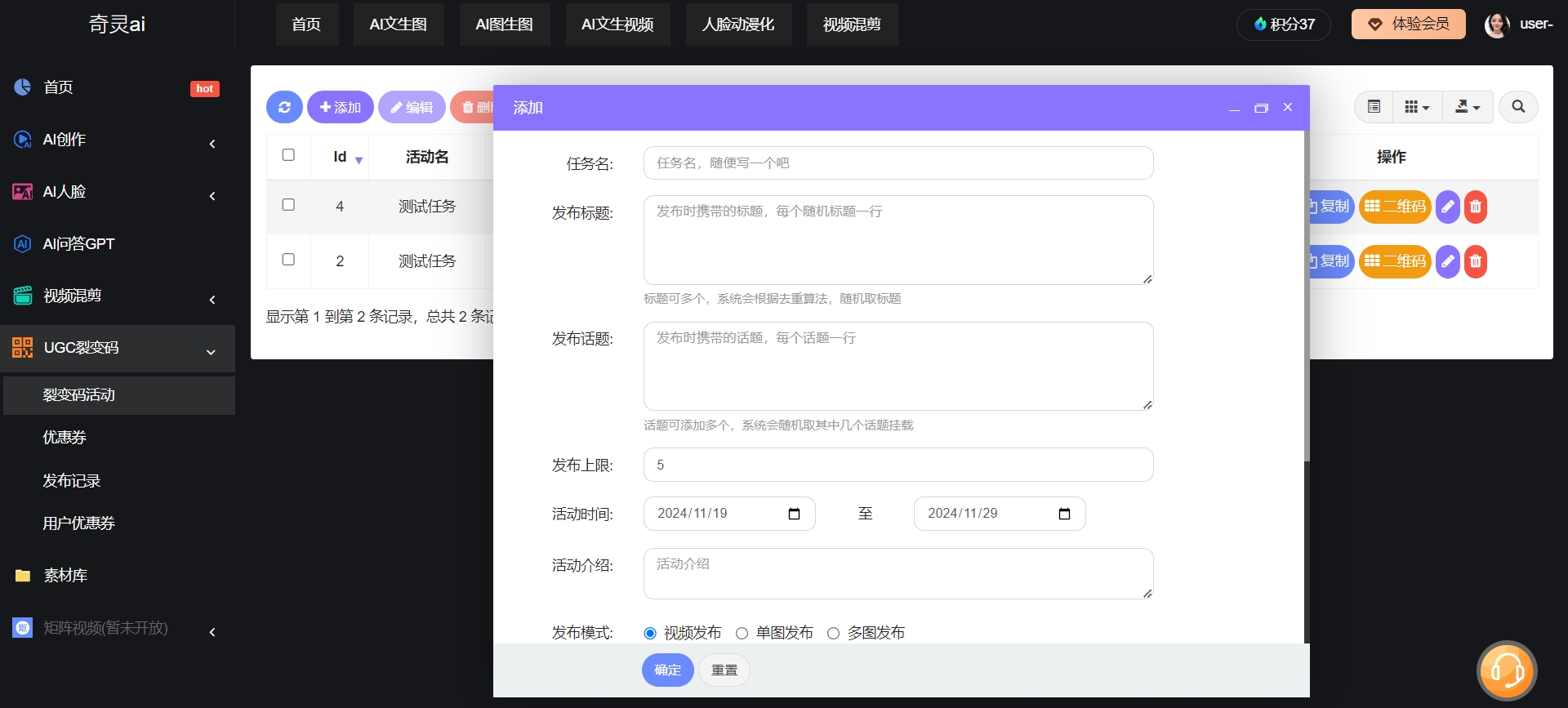Select the 多图发布 radio option
The height and width of the screenshot is (708, 1568).
[x=833, y=633]
